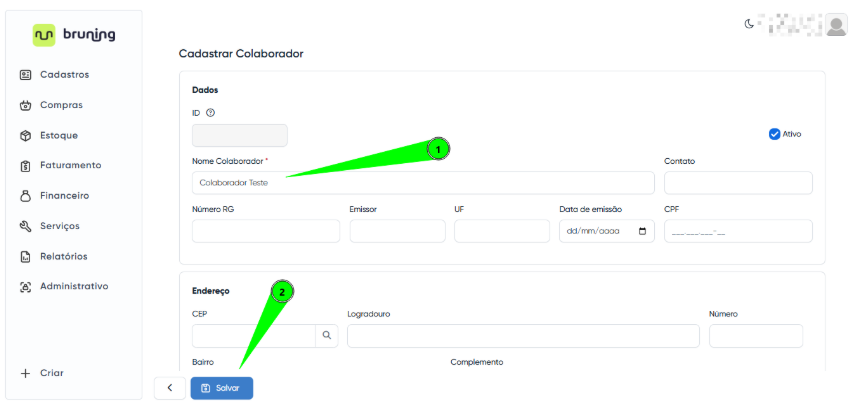Open the date picker calendar icon
The height and width of the screenshot is (415, 860).
642,231
